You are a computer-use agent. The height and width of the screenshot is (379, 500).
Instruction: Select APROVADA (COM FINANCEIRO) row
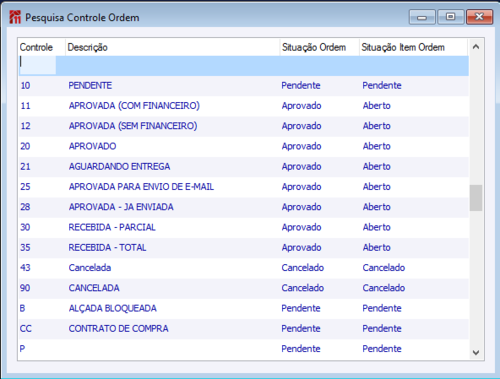click(x=244, y=106)
